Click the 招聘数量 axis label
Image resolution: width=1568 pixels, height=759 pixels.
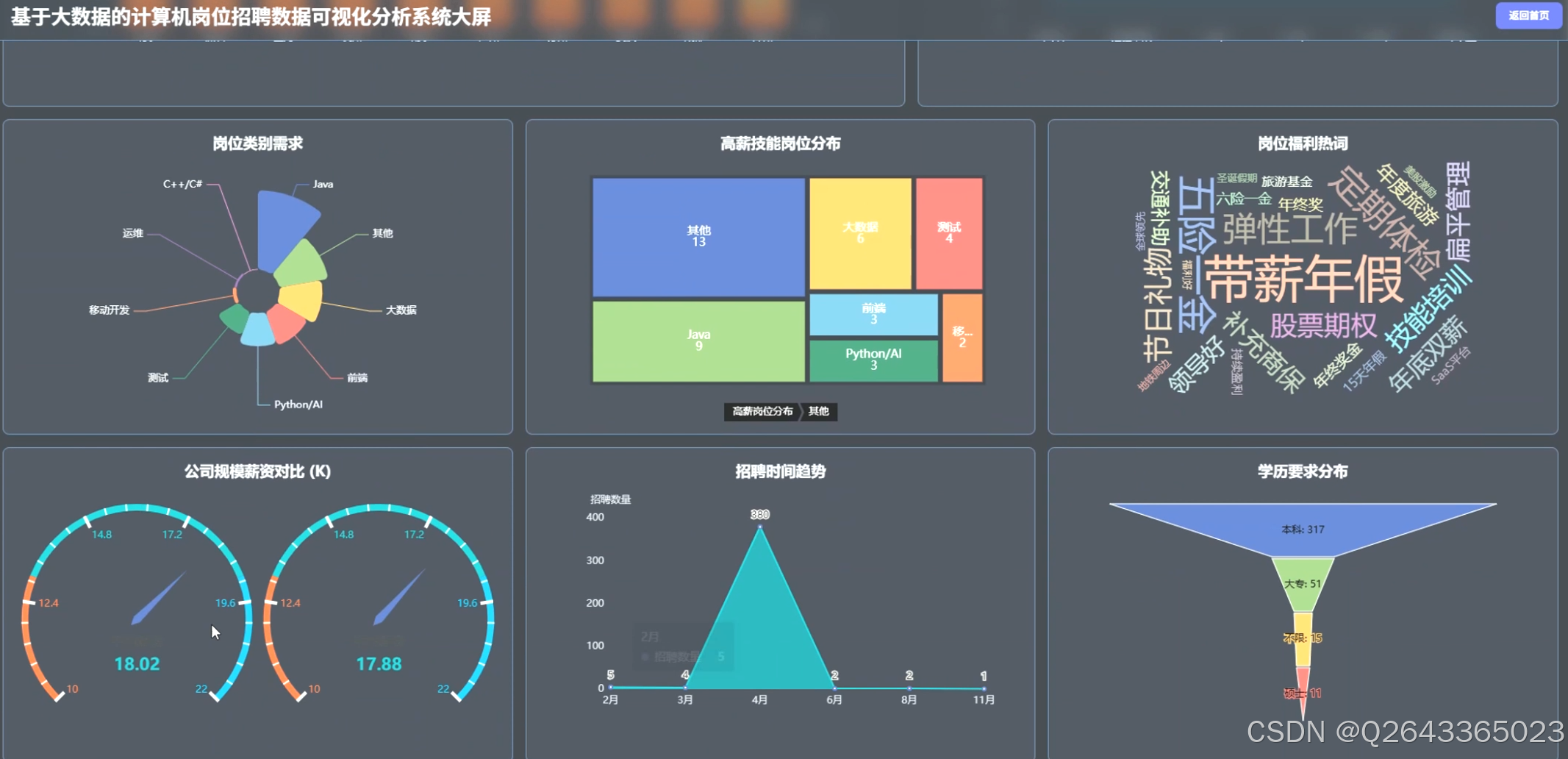[x=611, y=499]
